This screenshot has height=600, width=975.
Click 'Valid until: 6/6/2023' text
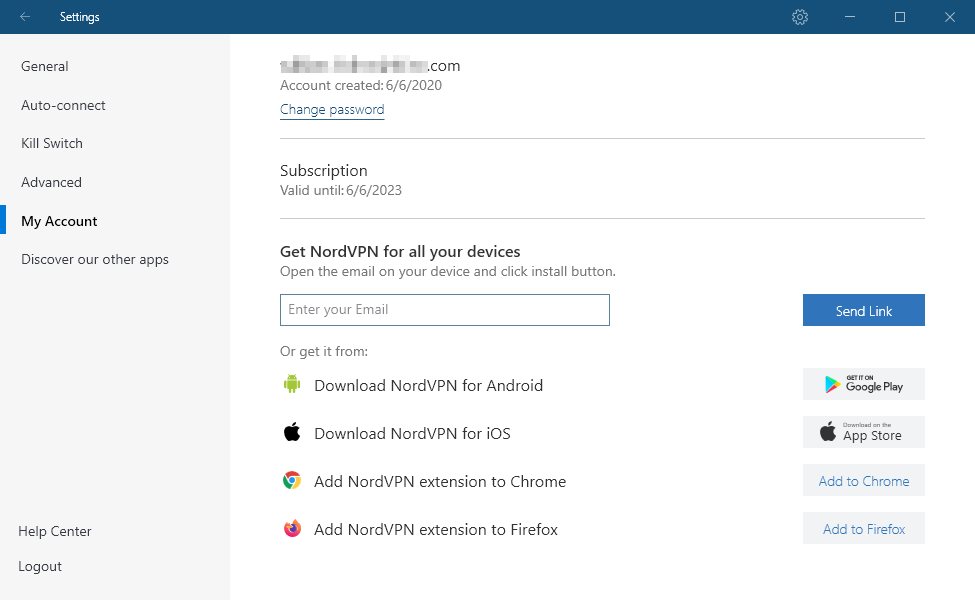(x=341, y=190)
